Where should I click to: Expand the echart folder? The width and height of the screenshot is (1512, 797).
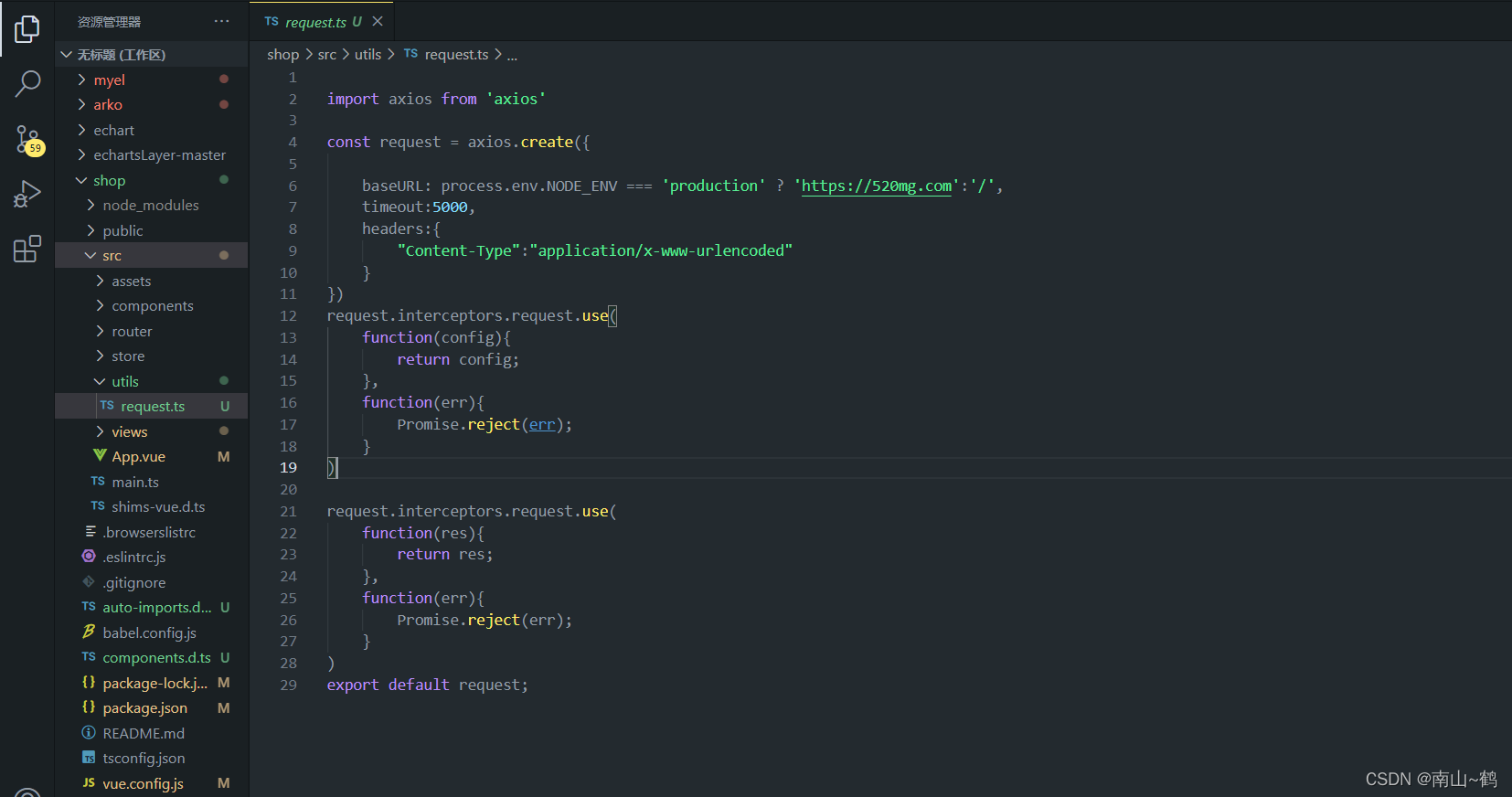81,130
